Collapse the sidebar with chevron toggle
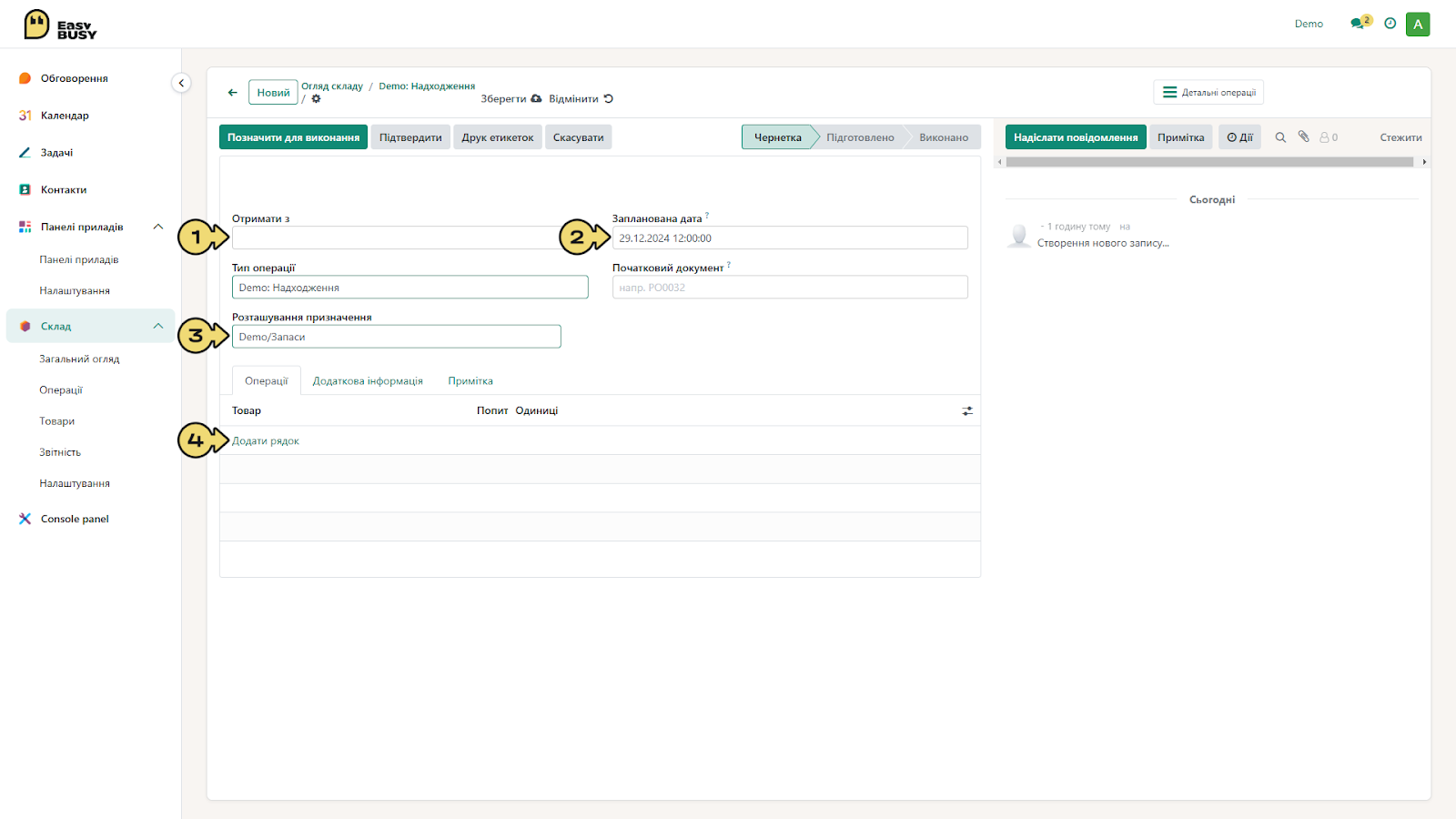The image size is (1456, 819). point(181,83)
